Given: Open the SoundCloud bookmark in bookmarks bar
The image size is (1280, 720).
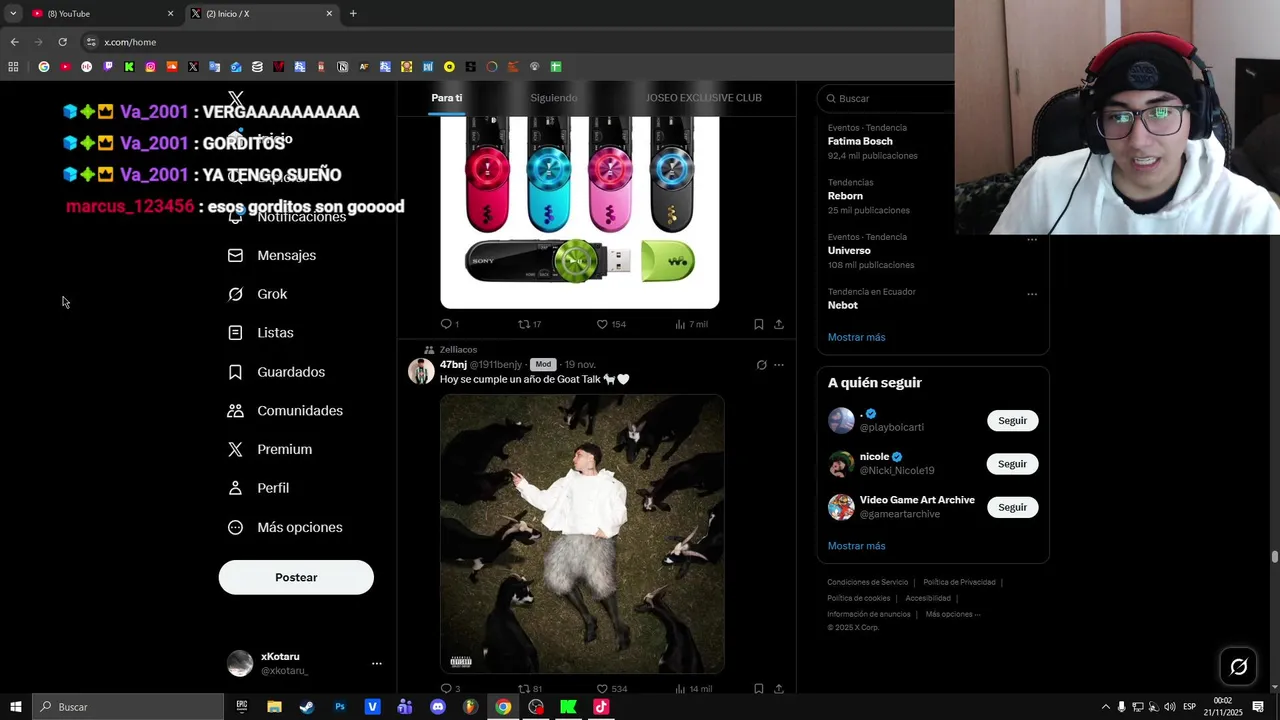Looking at the screenshot, I should (x=172, y=67).
